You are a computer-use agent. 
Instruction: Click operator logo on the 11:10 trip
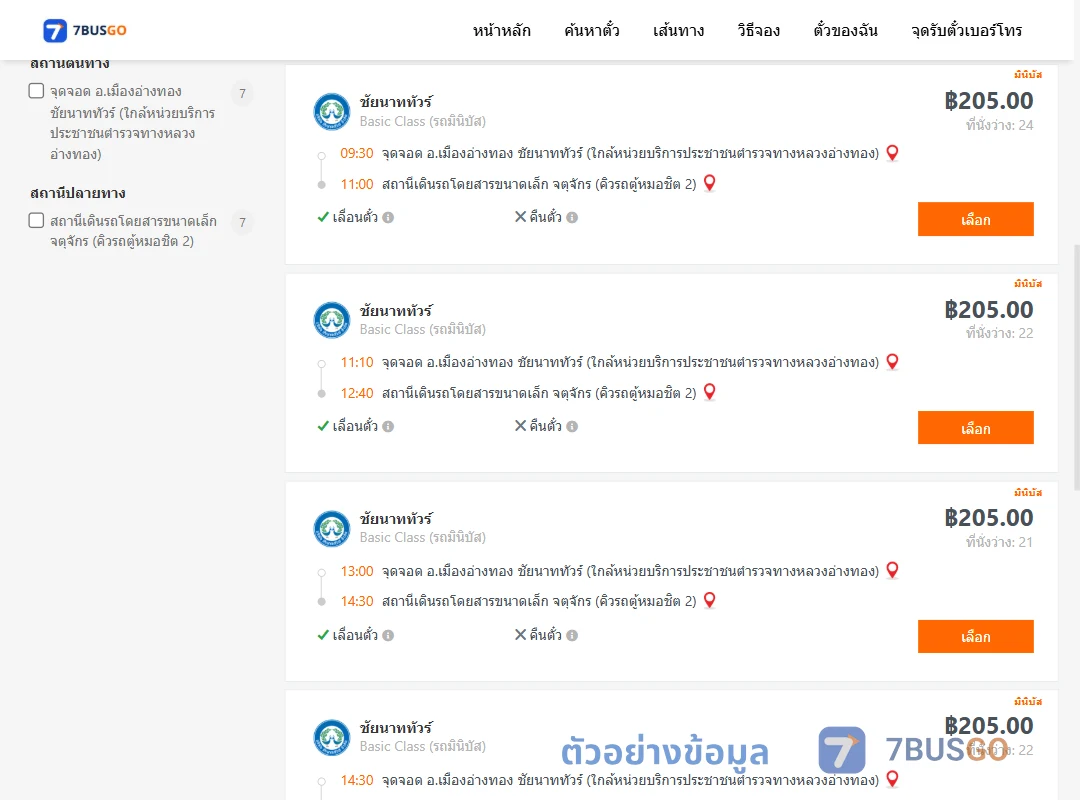[x=332, y=320]
